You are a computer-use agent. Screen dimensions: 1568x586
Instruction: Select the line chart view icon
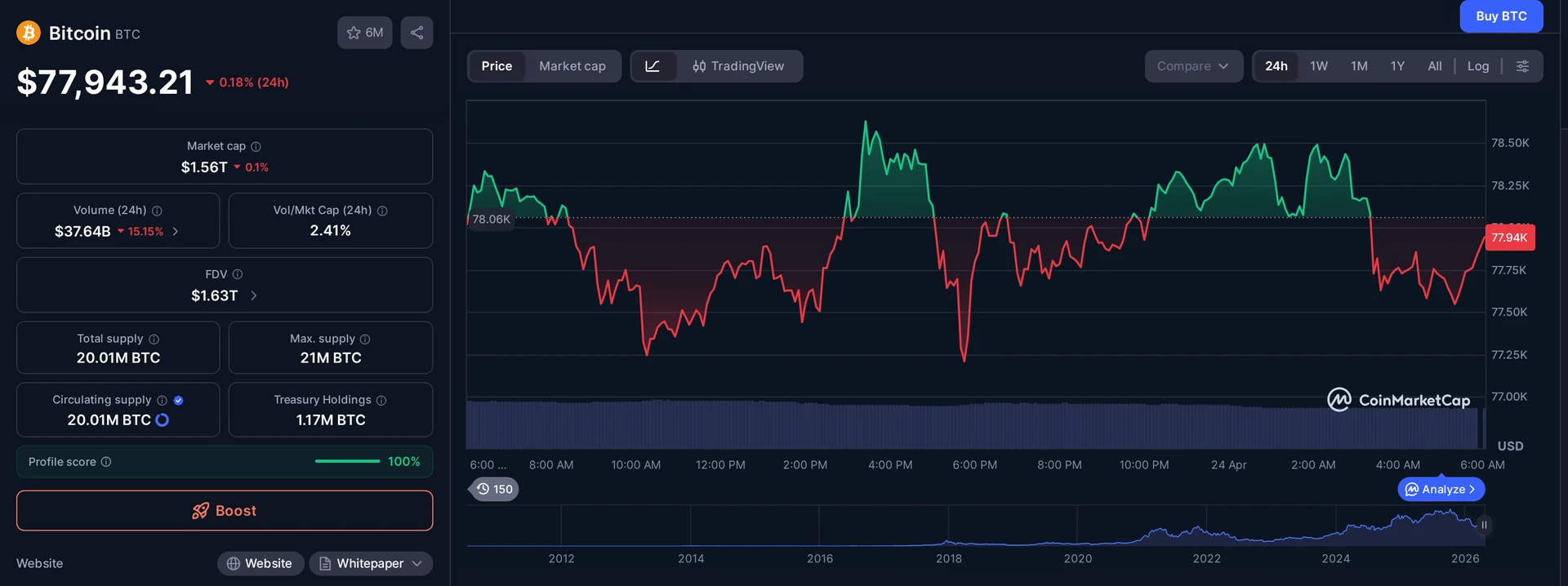click(x=653, y=66)
